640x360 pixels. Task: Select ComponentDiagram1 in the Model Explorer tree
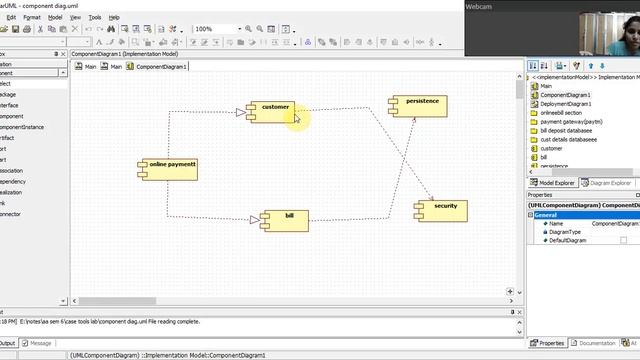click(565, 95)
